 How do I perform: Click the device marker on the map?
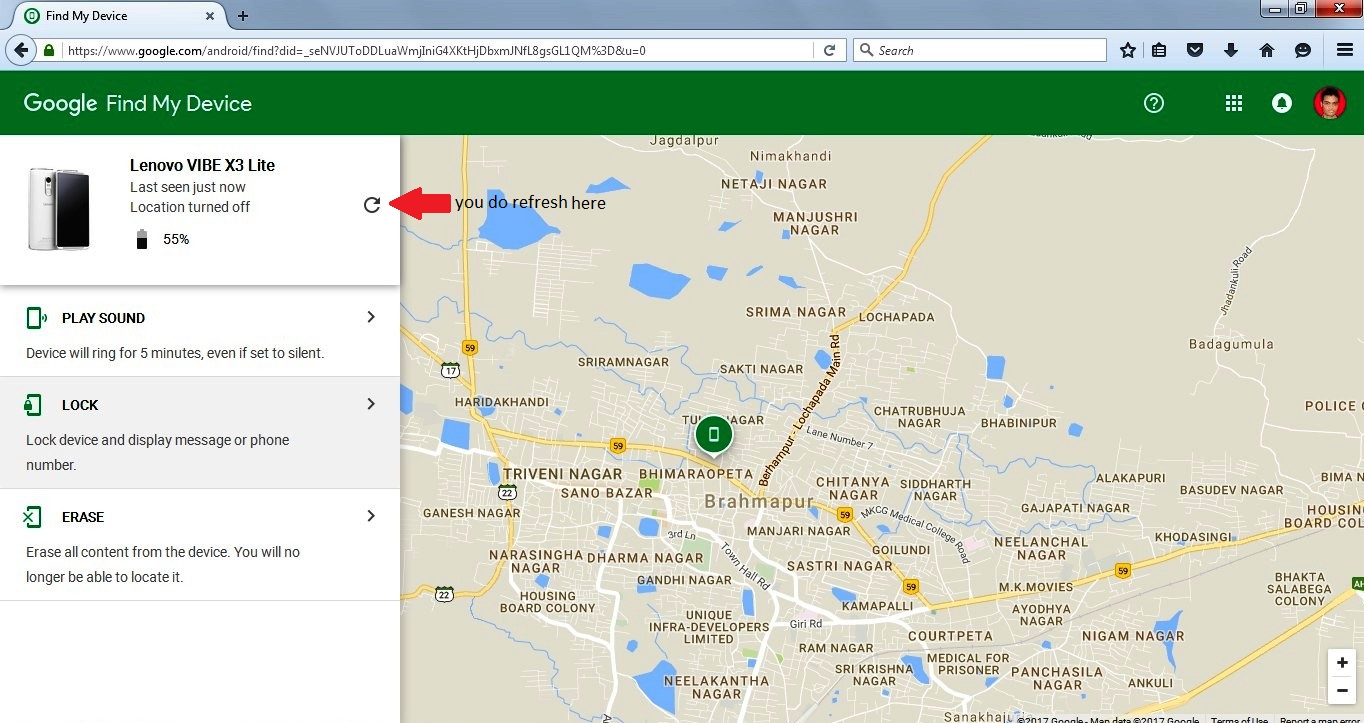[713, 435]
